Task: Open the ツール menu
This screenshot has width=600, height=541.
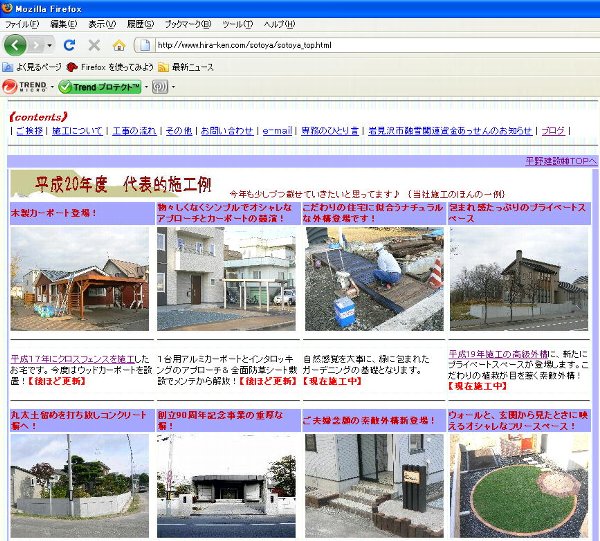Action: tap(238, 24)
